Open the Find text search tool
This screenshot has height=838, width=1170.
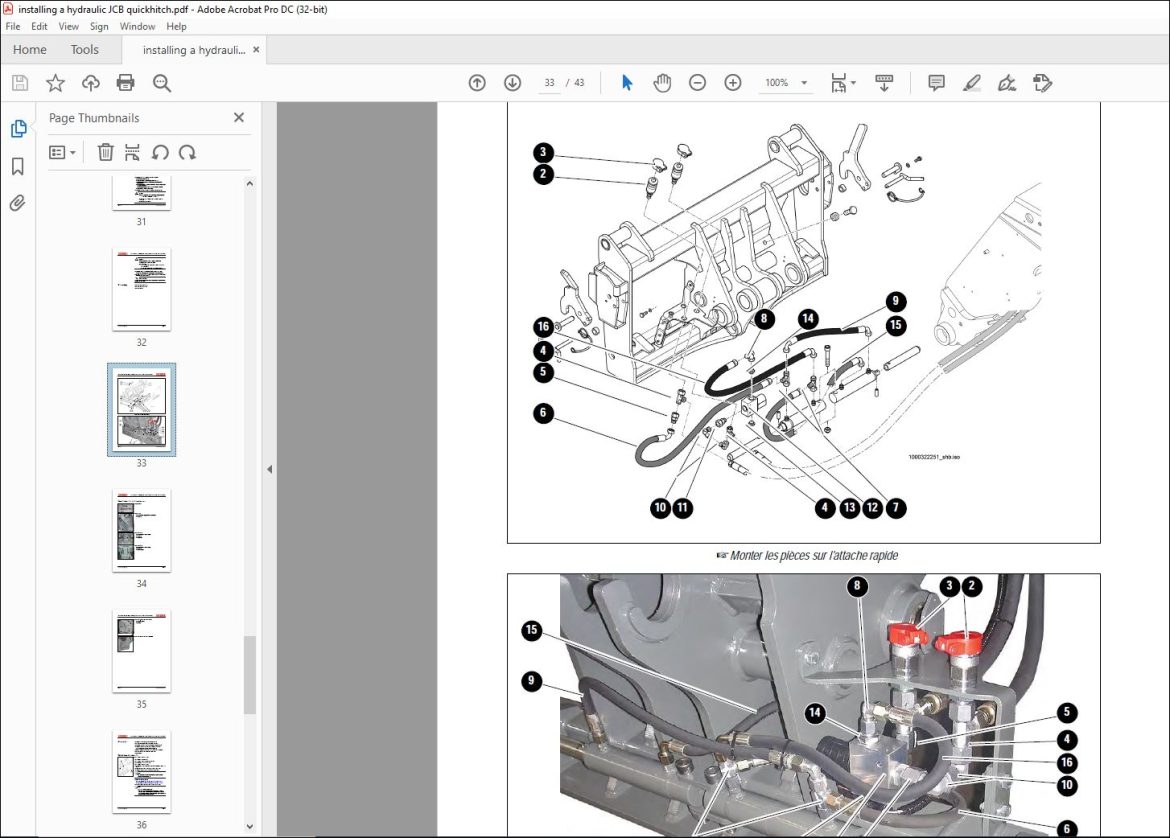point(161,83)
